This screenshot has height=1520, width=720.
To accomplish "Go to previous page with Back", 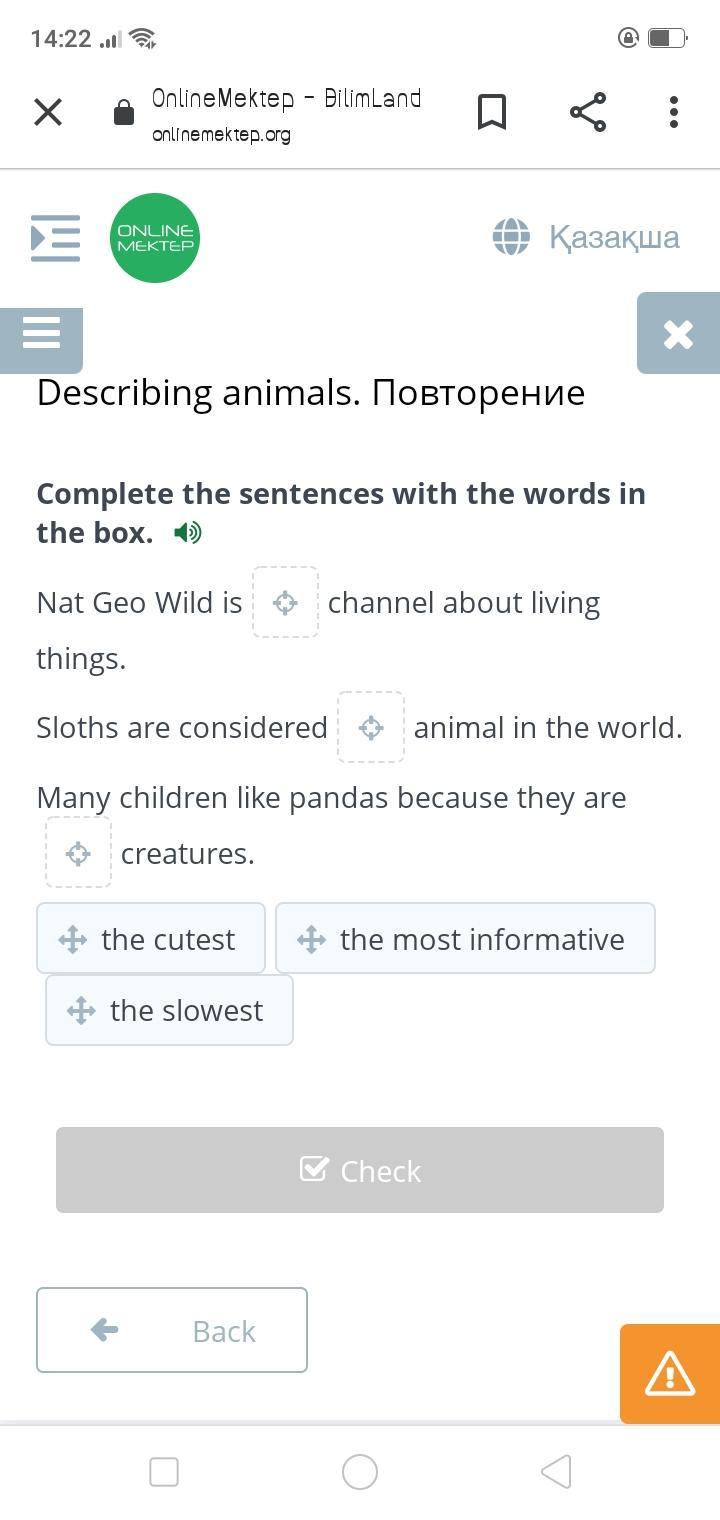I will tap(172, 1330).
